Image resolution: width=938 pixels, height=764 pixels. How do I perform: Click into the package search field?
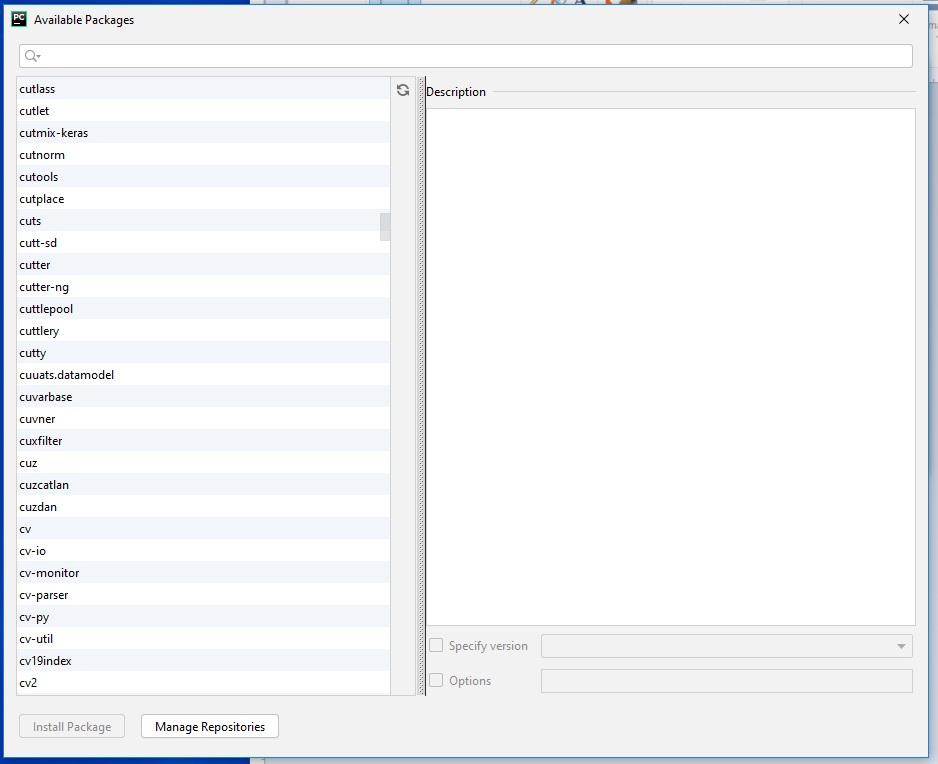click(470, 56)
